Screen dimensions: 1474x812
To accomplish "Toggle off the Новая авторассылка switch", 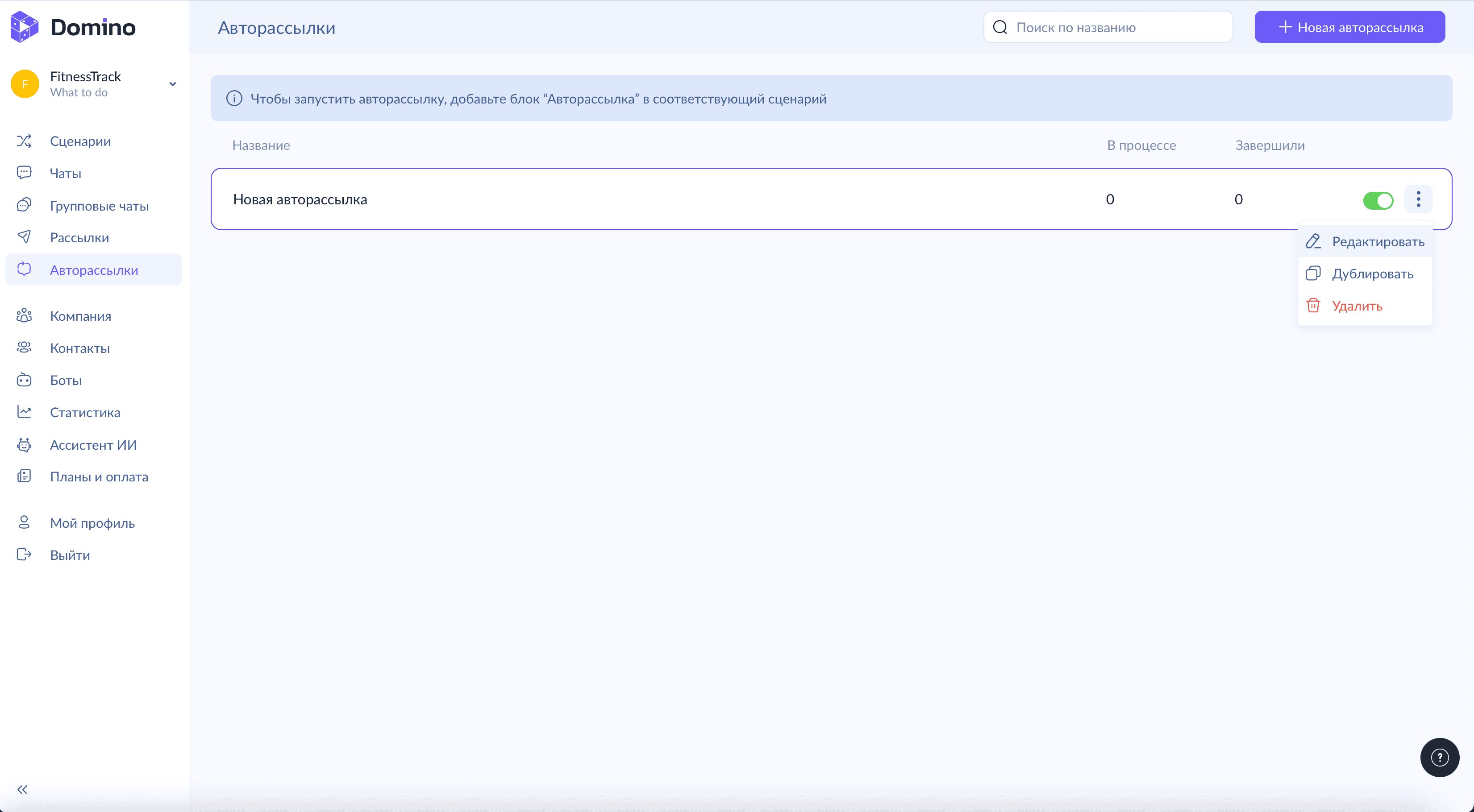I will [1378, 200].
